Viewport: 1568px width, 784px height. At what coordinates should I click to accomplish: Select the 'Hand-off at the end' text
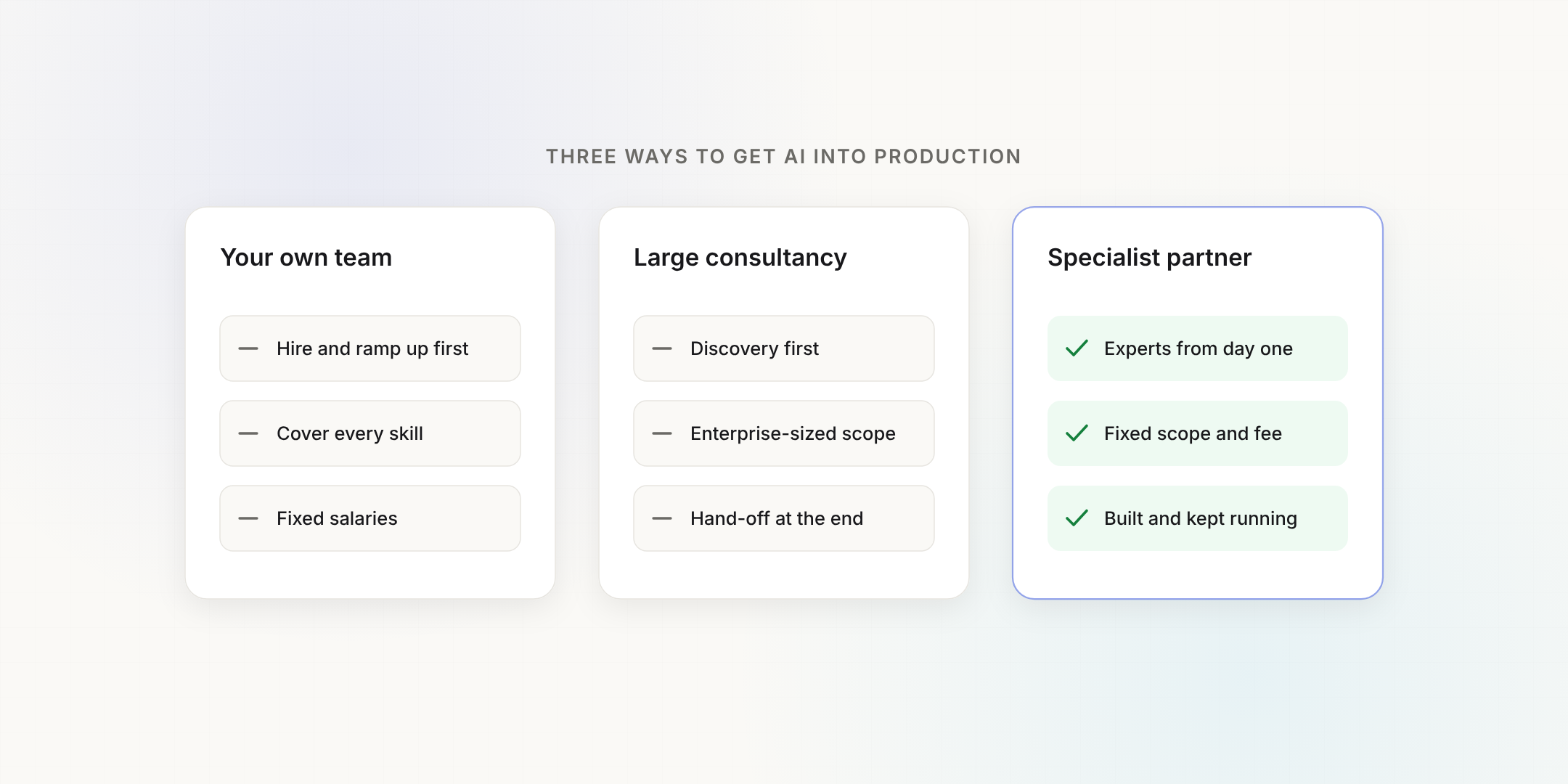point(777,518)
